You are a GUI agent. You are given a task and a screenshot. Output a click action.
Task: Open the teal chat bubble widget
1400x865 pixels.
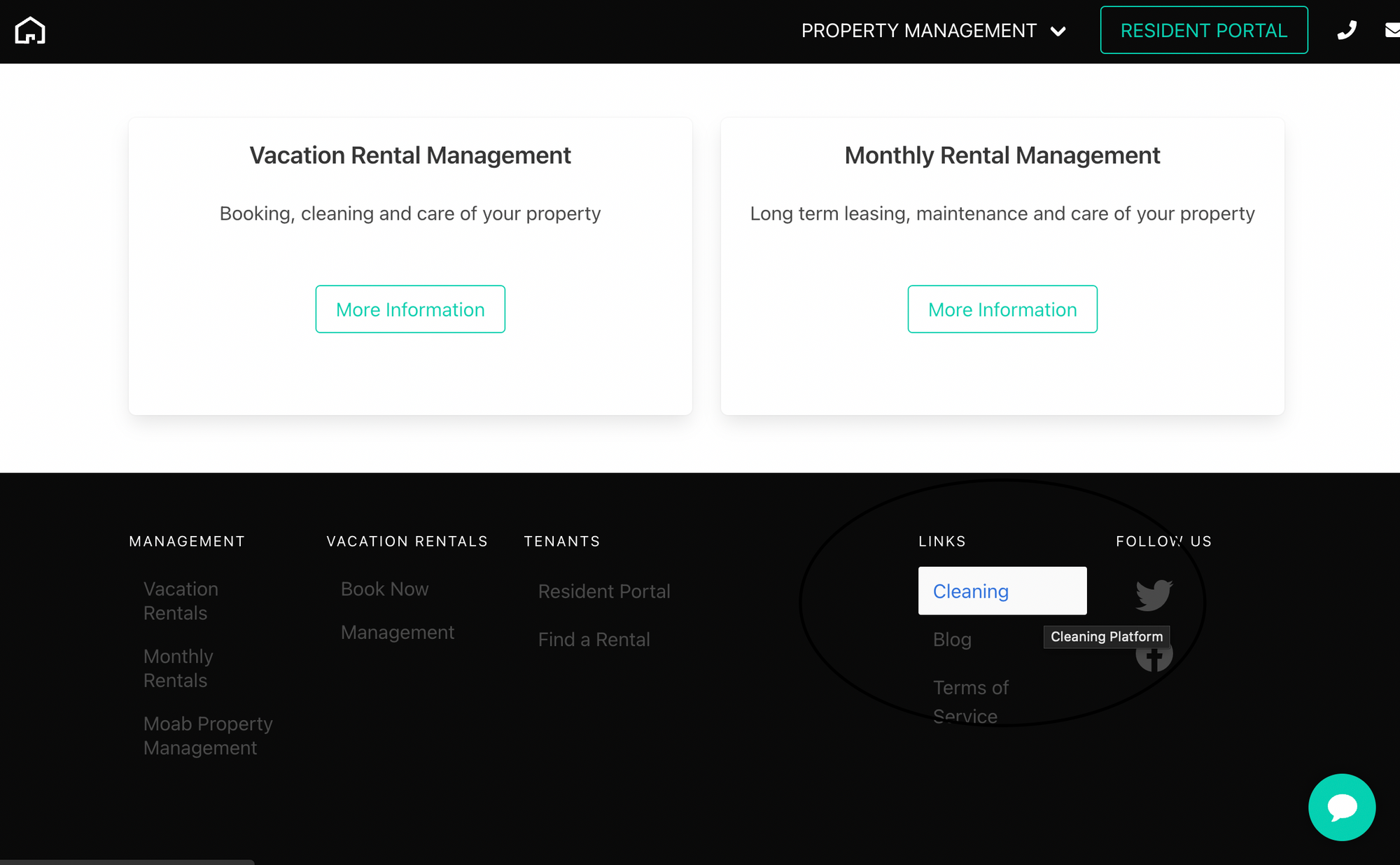(1342, 807)
